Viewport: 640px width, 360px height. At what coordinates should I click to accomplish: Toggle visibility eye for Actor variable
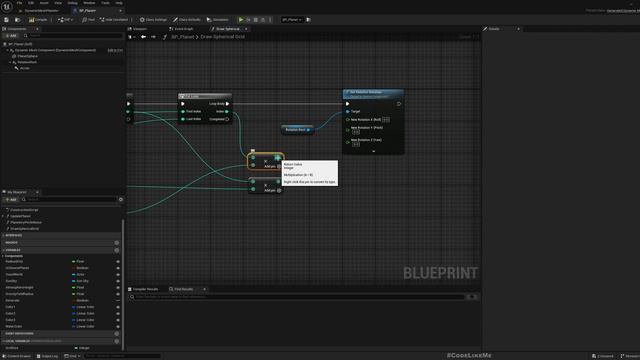pyautogui.click(x=118, y=275)
